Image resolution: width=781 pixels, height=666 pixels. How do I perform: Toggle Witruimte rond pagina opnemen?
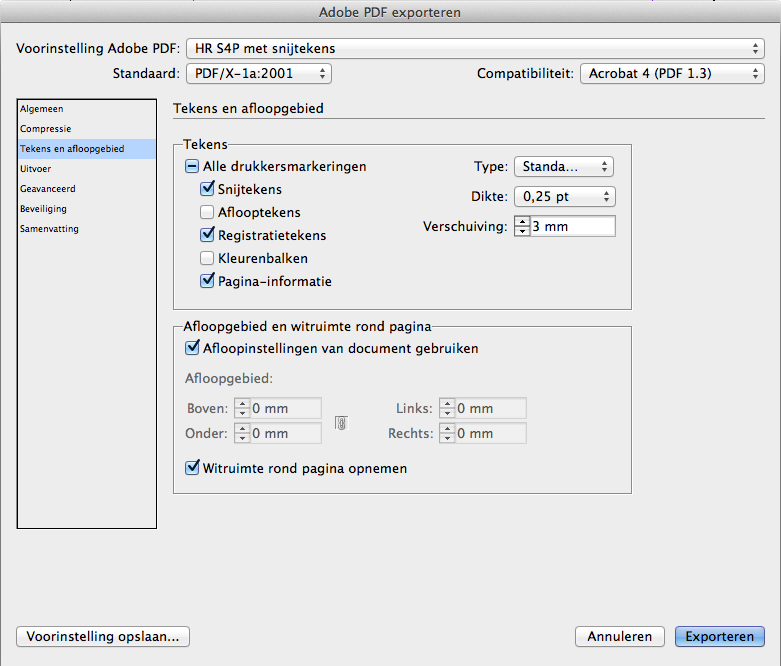tap(192, 468)
